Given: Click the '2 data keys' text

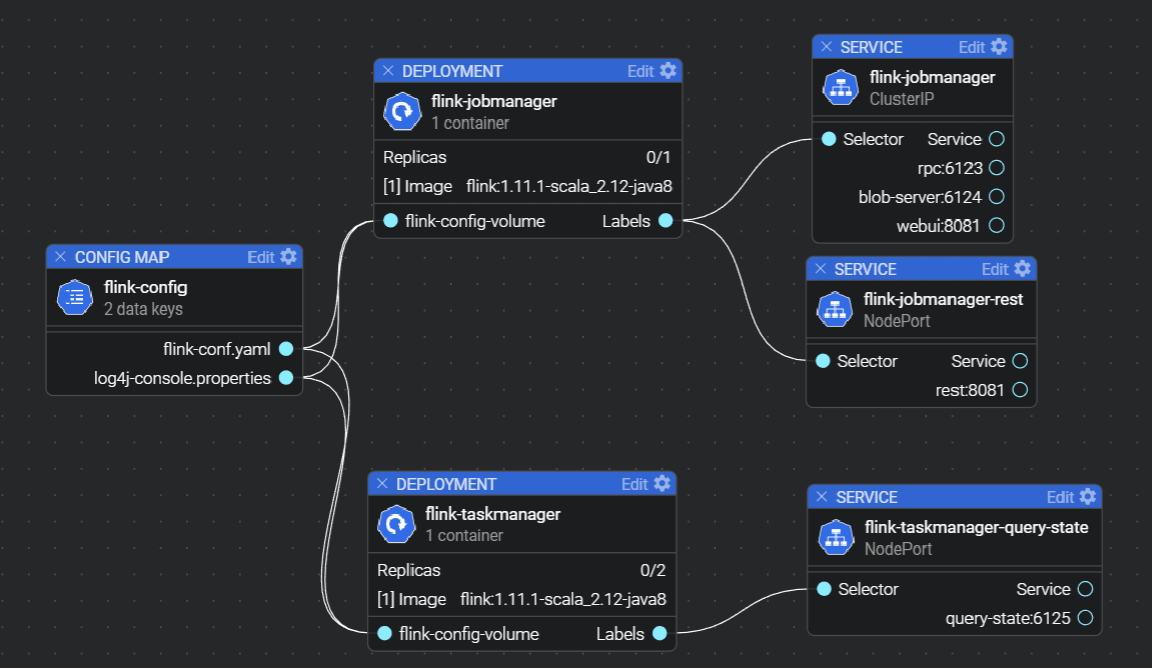Looking at the screenshot, I should tap(143, 309).
